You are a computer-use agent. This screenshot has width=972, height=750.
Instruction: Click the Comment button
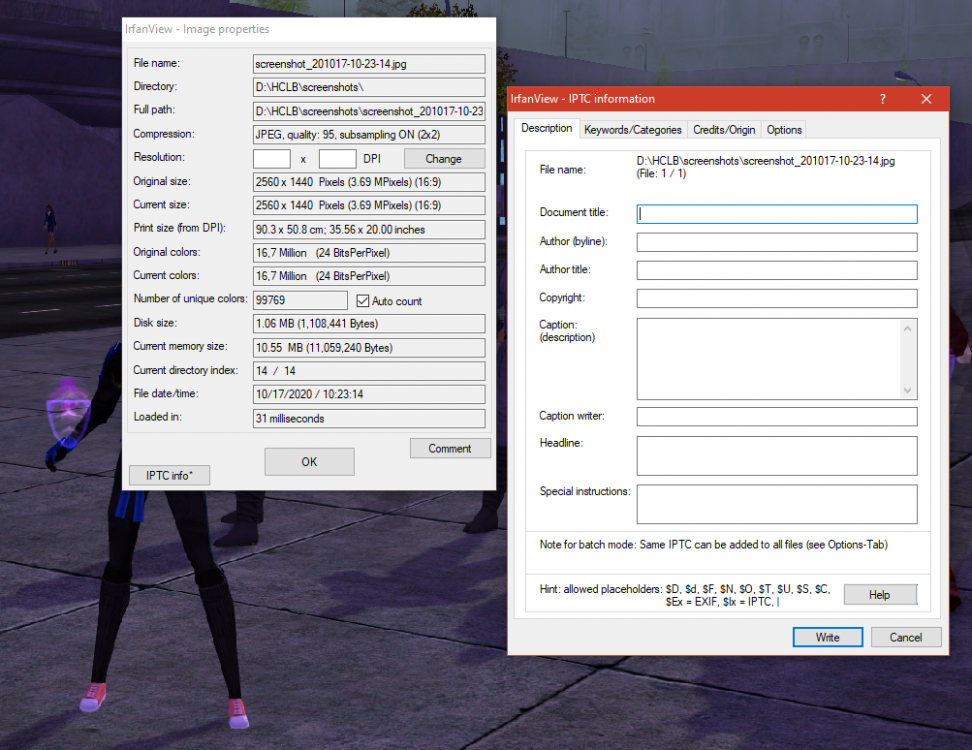click(x=450, y=448)
